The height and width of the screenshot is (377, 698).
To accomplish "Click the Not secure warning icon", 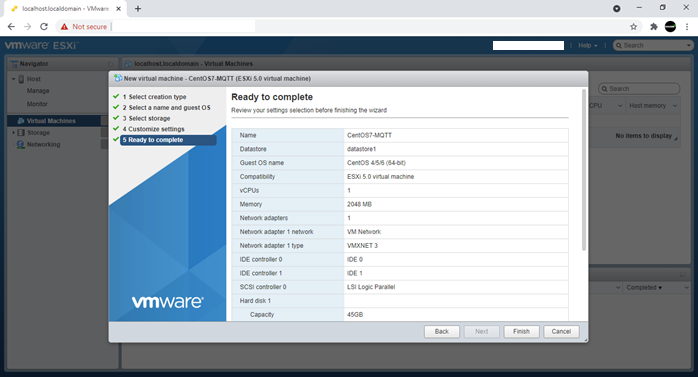I will tap(65, 27).
